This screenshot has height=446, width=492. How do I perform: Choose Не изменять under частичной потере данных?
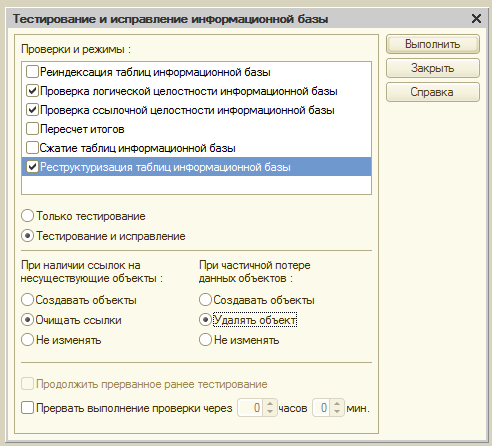(x=205, y=340)
